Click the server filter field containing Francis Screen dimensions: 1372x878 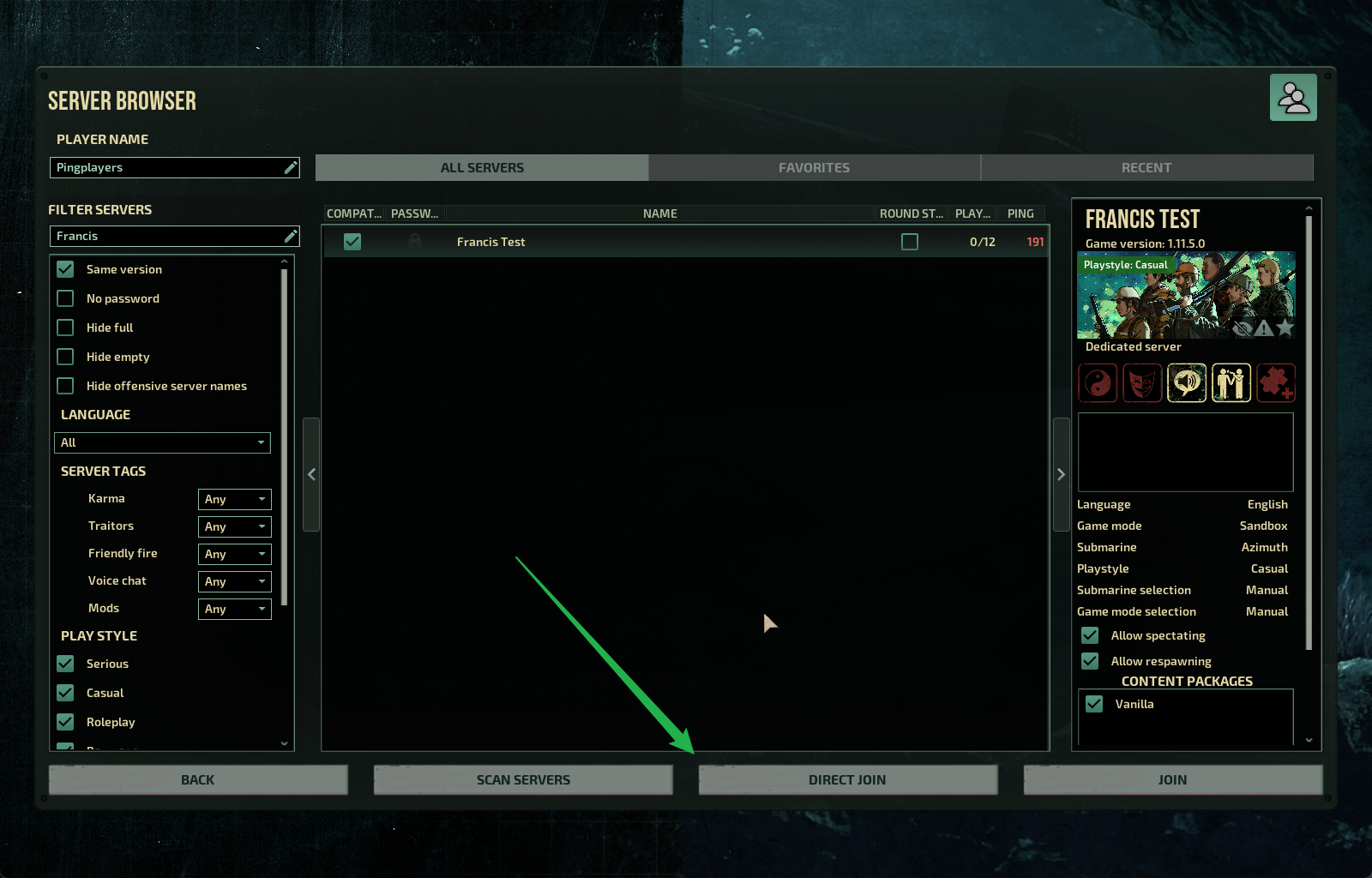(x=167, y=236)
